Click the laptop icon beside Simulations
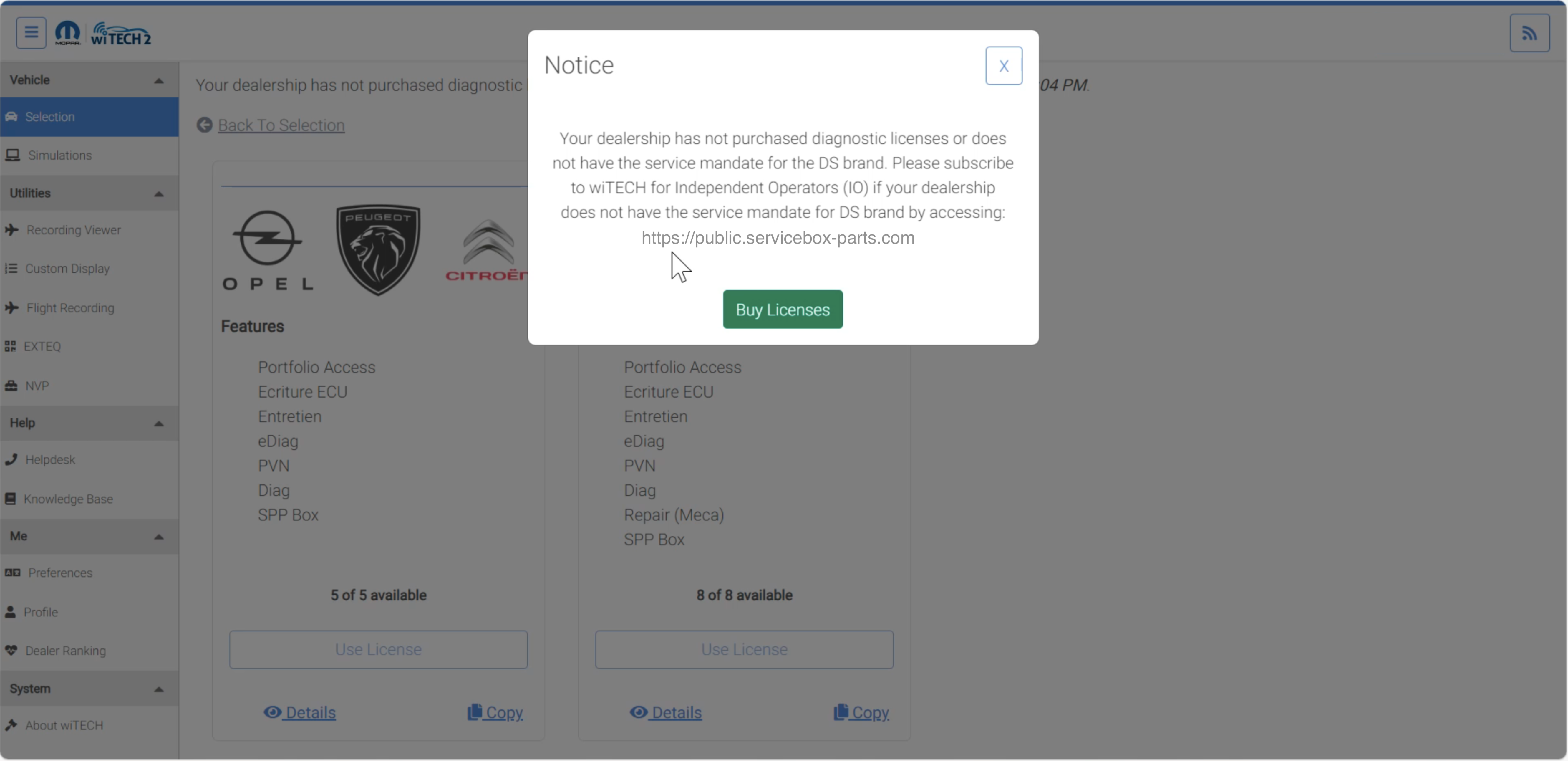Screen dimensions: 1568x761 pyautogui.click(x=13, y=155)
